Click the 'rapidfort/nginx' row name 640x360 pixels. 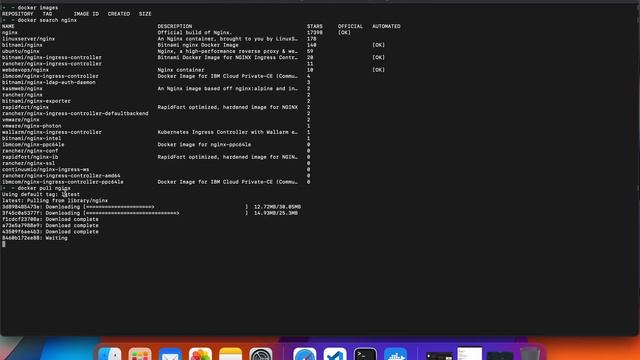(x=25, y=107)
